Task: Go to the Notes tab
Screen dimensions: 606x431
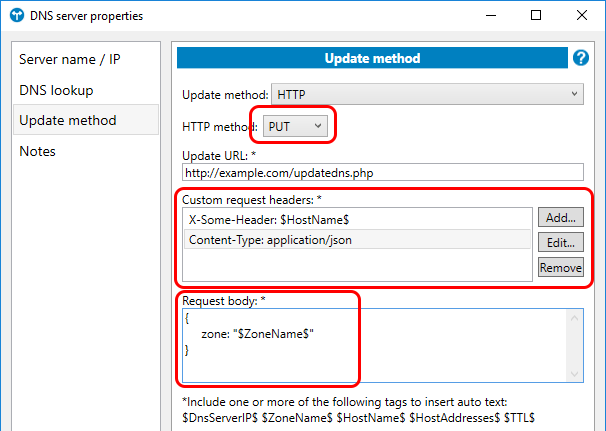Action: pyautogui.click(x=38, y=151)
